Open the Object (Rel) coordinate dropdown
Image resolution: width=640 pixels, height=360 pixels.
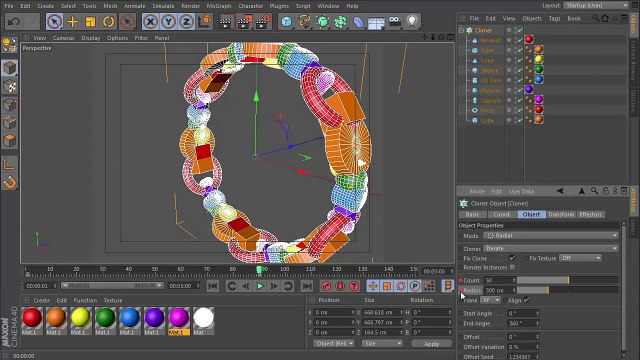(x=333, y=344)
